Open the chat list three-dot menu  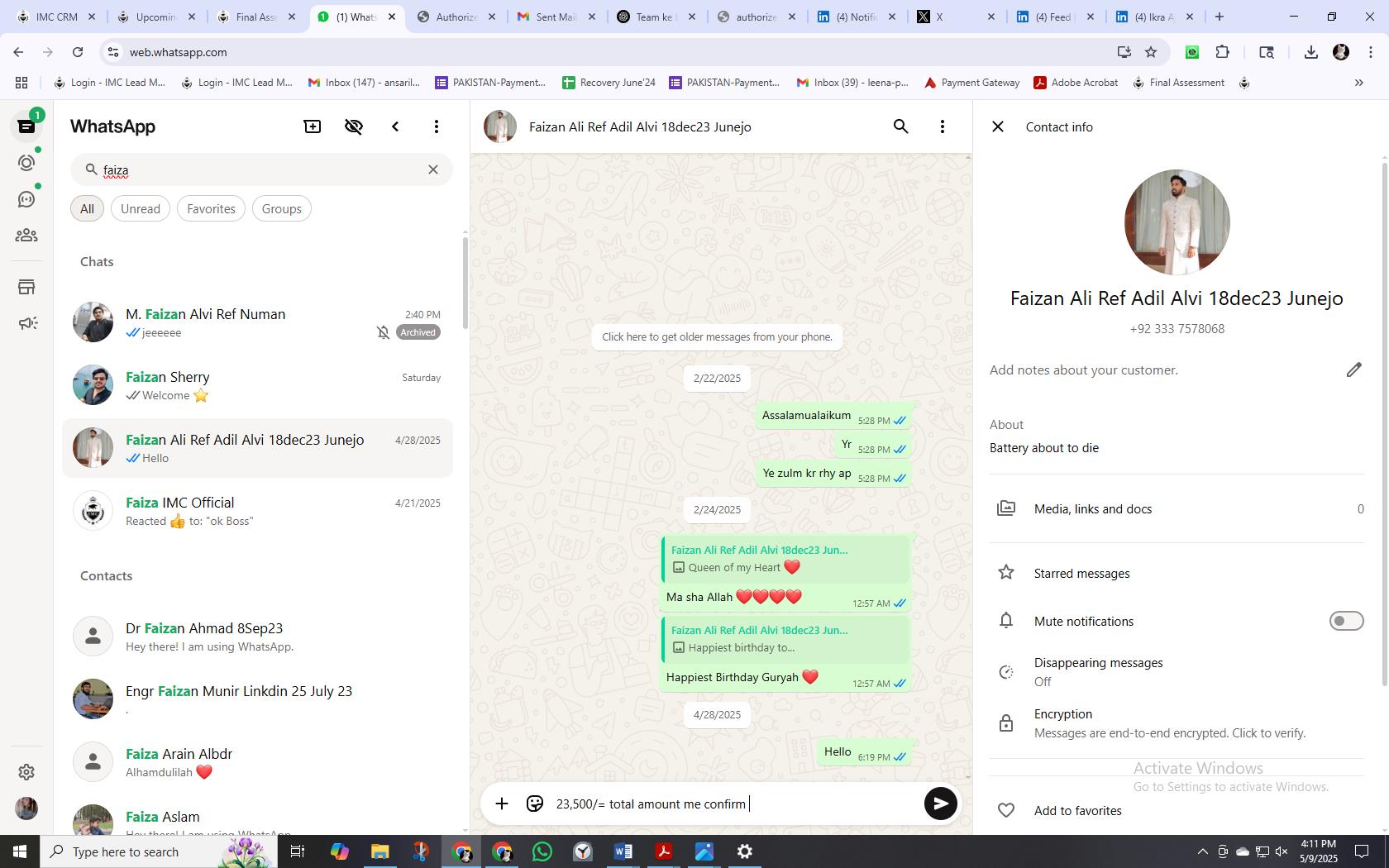point(437,126)
